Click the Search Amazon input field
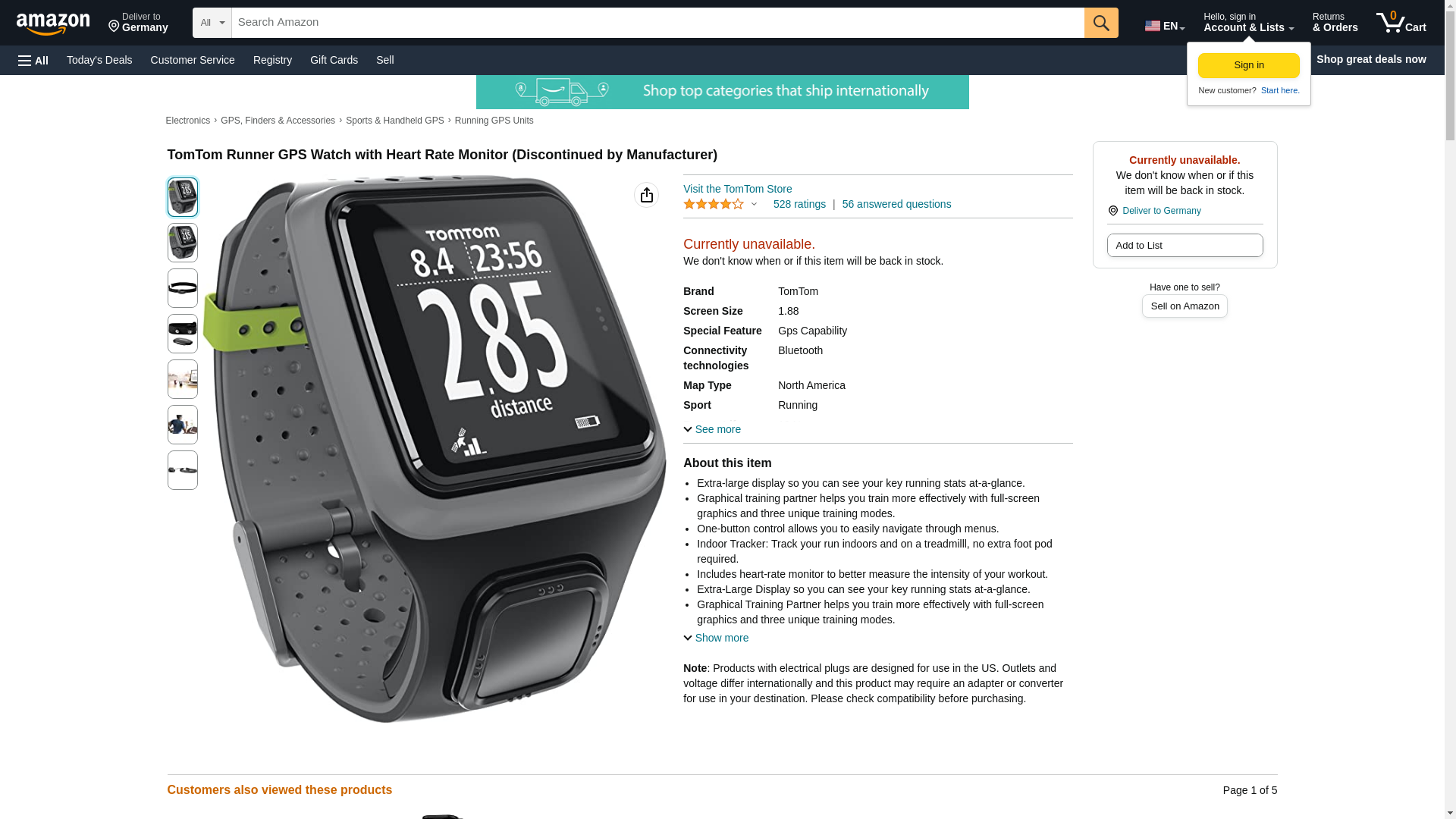 pos(657,23)
